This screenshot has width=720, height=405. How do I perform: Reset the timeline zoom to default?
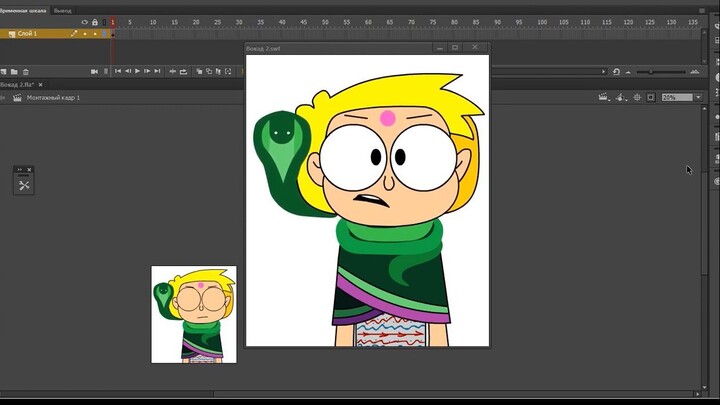click(616, 72)
